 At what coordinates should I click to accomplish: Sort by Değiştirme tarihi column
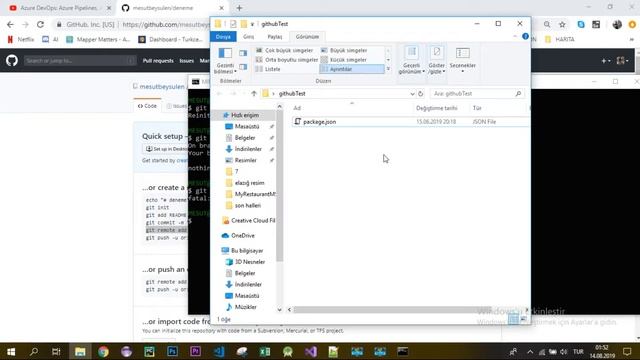tap(436, 108)
